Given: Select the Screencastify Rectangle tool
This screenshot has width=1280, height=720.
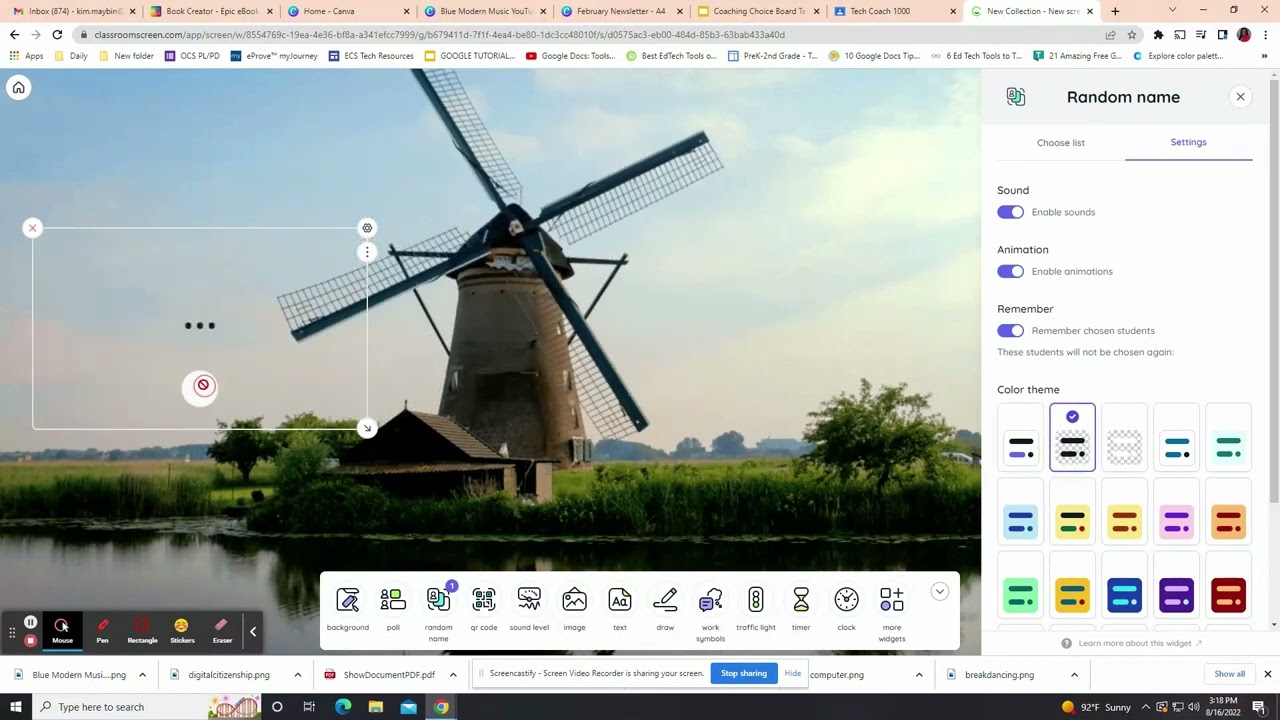Looking at the screenshot, I should pos(142,631).
